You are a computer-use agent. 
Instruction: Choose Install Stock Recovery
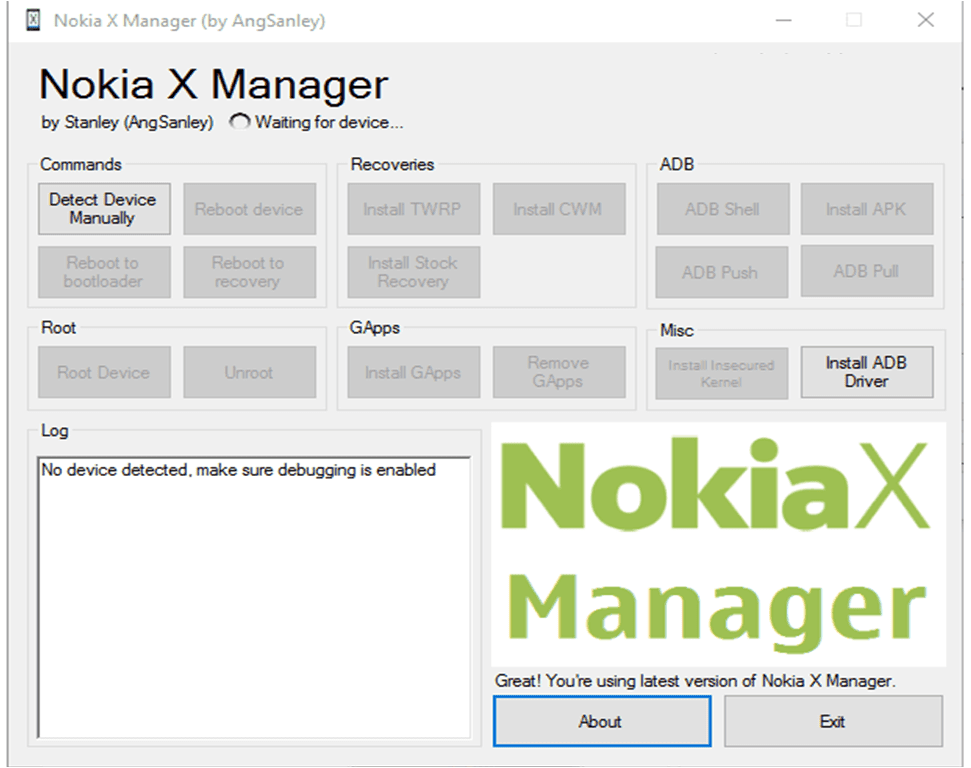414,272
